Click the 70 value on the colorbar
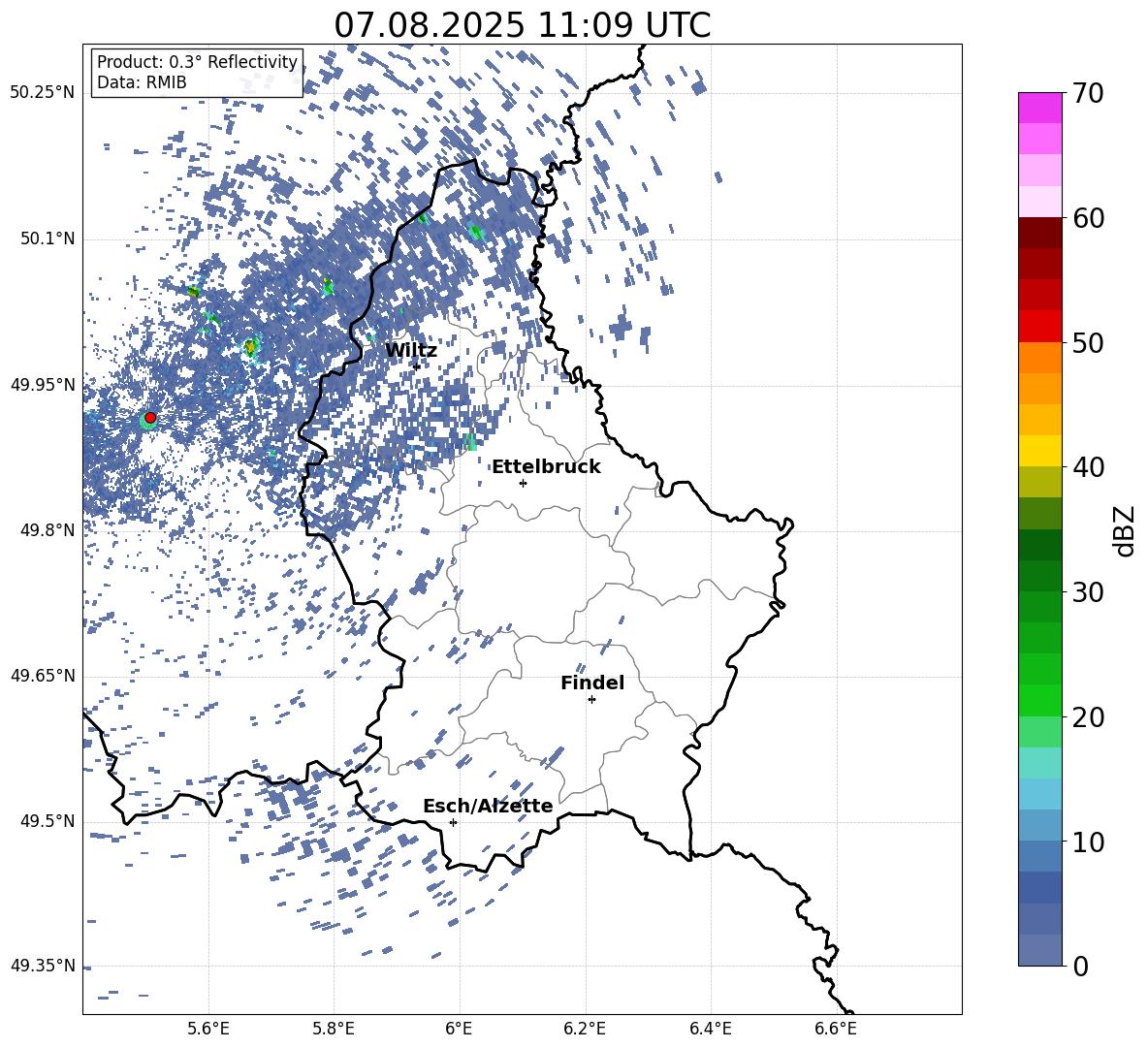Image resolution: width=1148 pixels, height=1048 pixels. tap(1089, 94)
